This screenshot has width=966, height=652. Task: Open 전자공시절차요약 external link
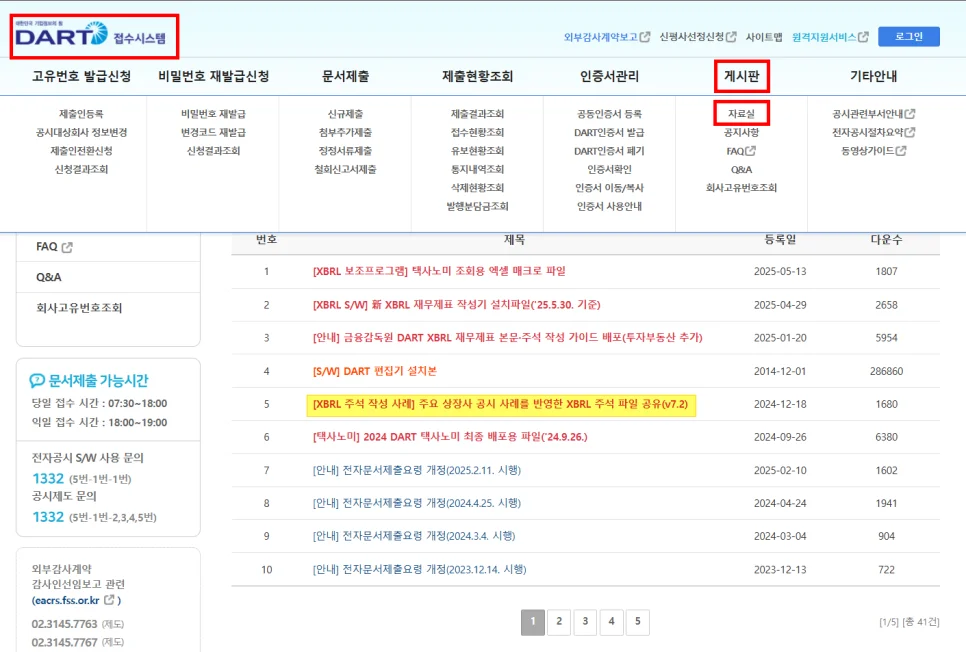pos(873,132)
